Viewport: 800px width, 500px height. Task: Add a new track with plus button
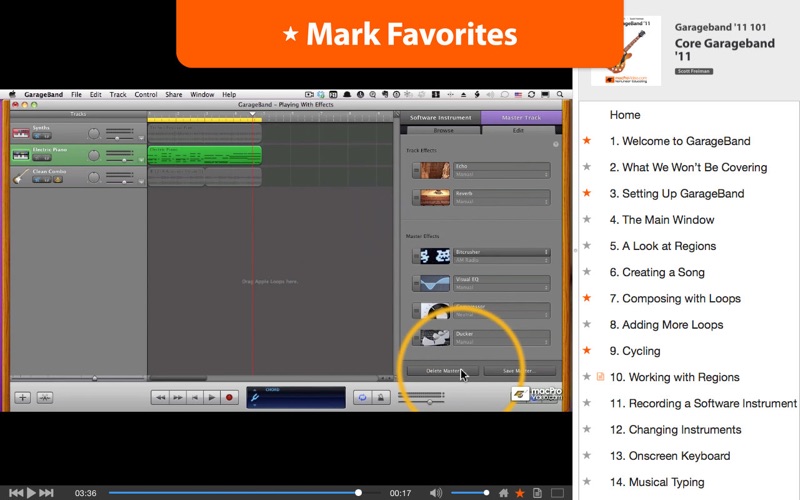[22, 397]
